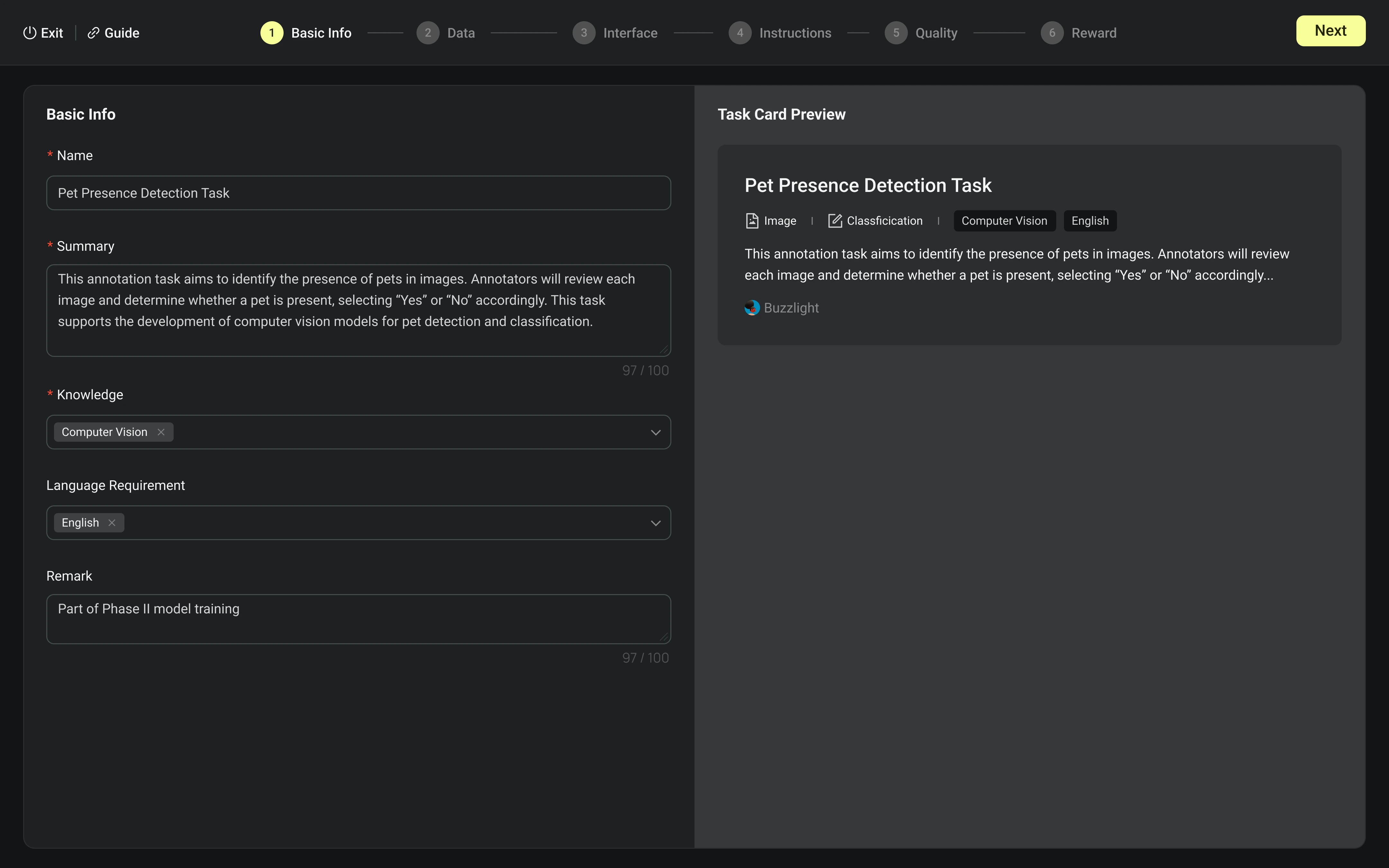Click step 1 circle in progress bar
Screen dimensions: 1389x868
271,33
